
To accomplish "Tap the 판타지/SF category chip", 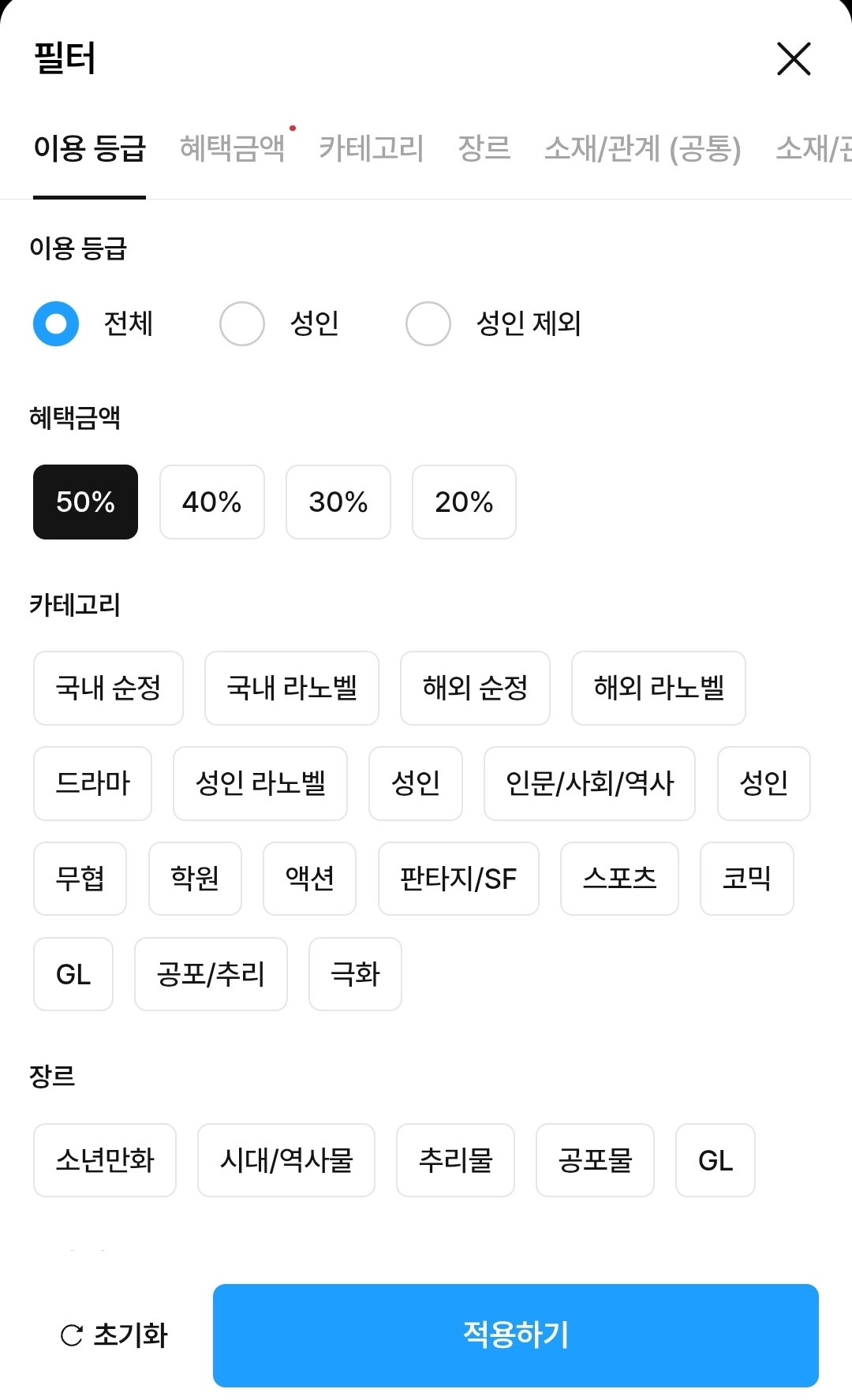I will [x=458, y=879].
